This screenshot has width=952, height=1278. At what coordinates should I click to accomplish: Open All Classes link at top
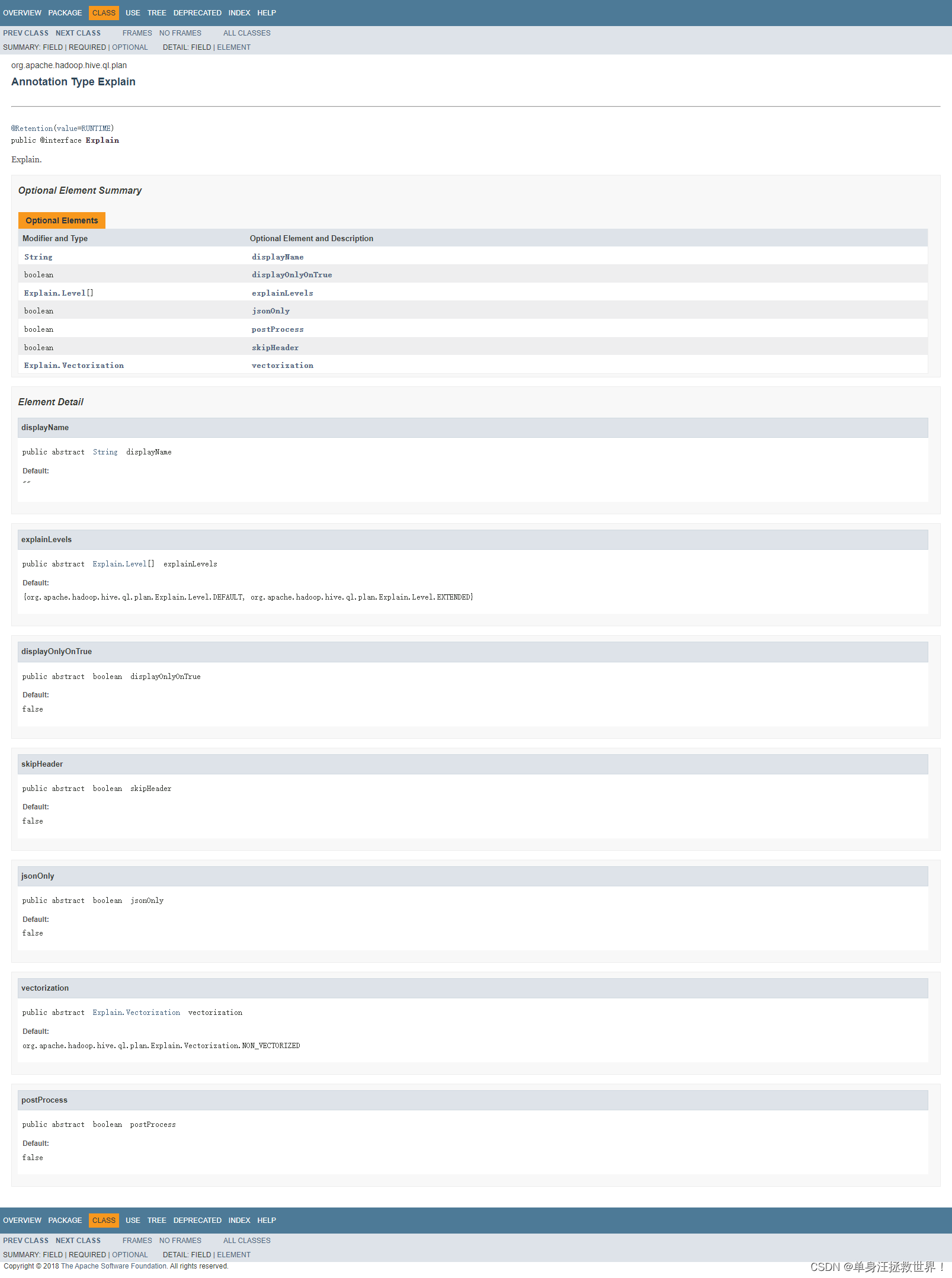pyautogui.click(x=247, y=33)
